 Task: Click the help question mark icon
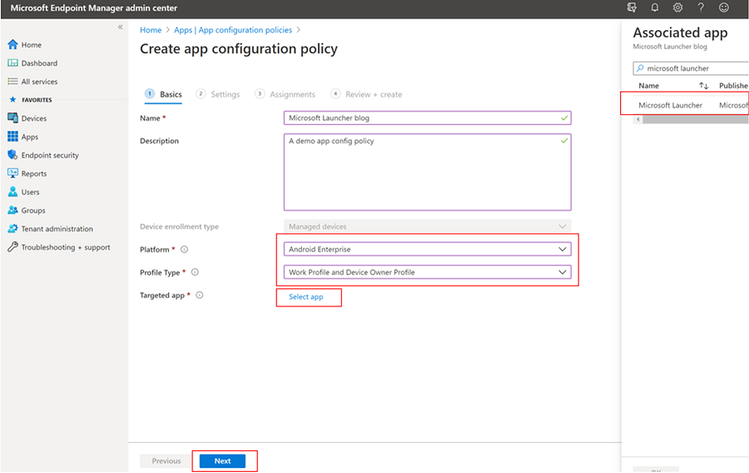[x=700, y=8]
